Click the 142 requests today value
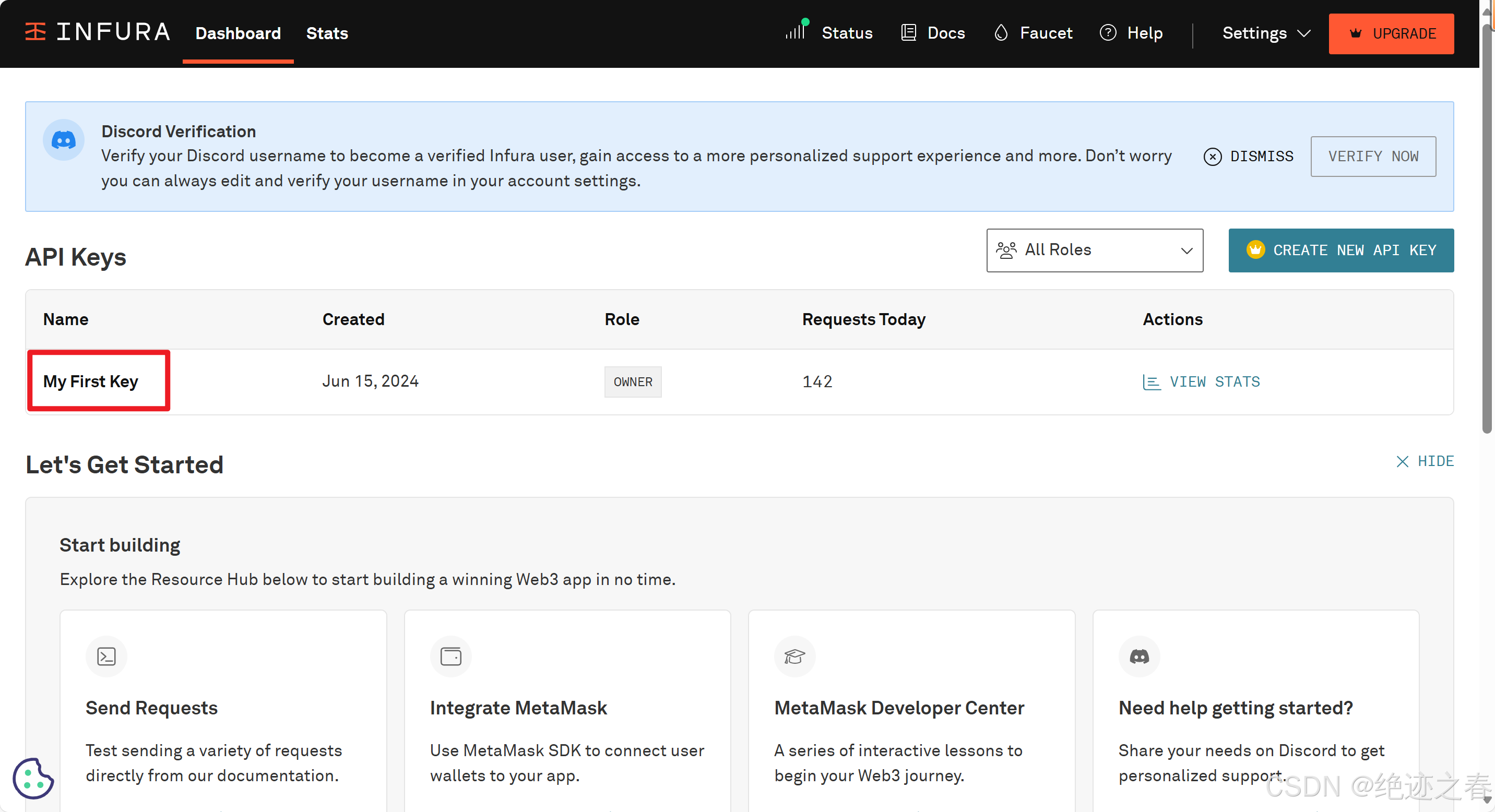The height and width of the screenshot is (812, 1495). click(817, 382)
